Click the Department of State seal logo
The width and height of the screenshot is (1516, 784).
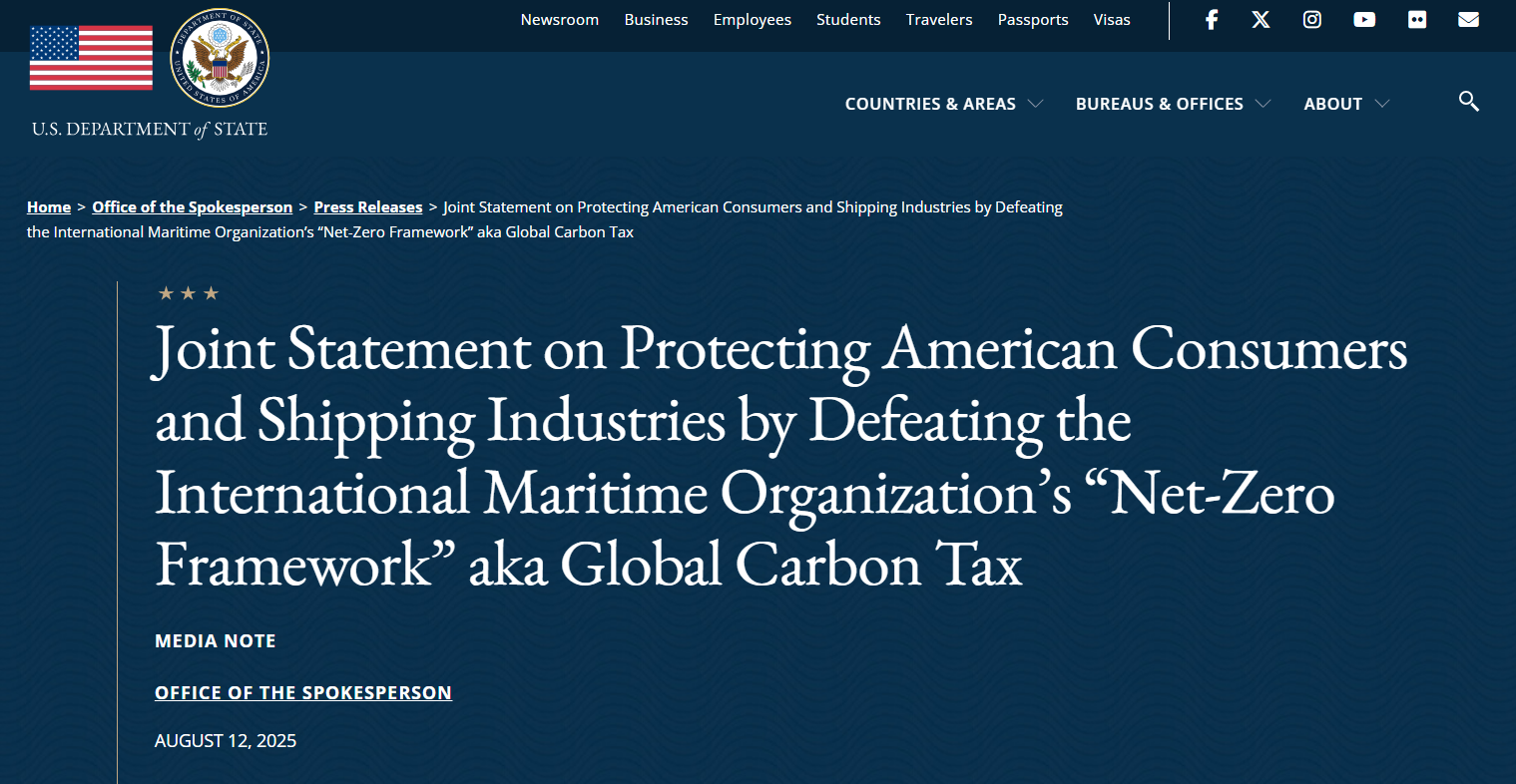[220, 59]
